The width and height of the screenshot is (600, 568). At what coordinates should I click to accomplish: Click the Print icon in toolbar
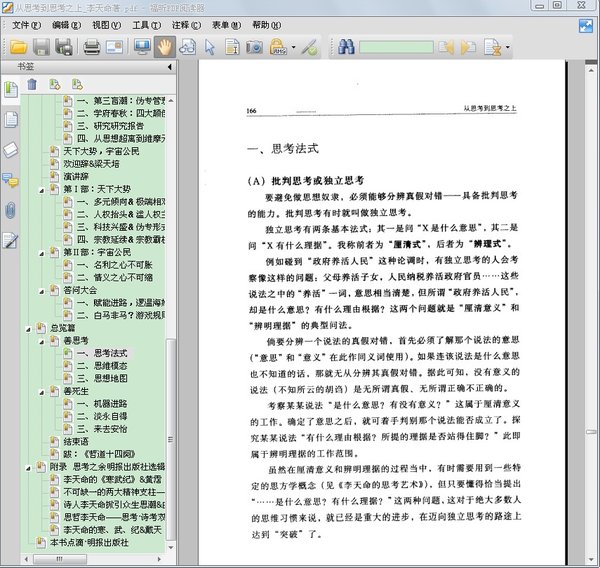coord(91,46)
